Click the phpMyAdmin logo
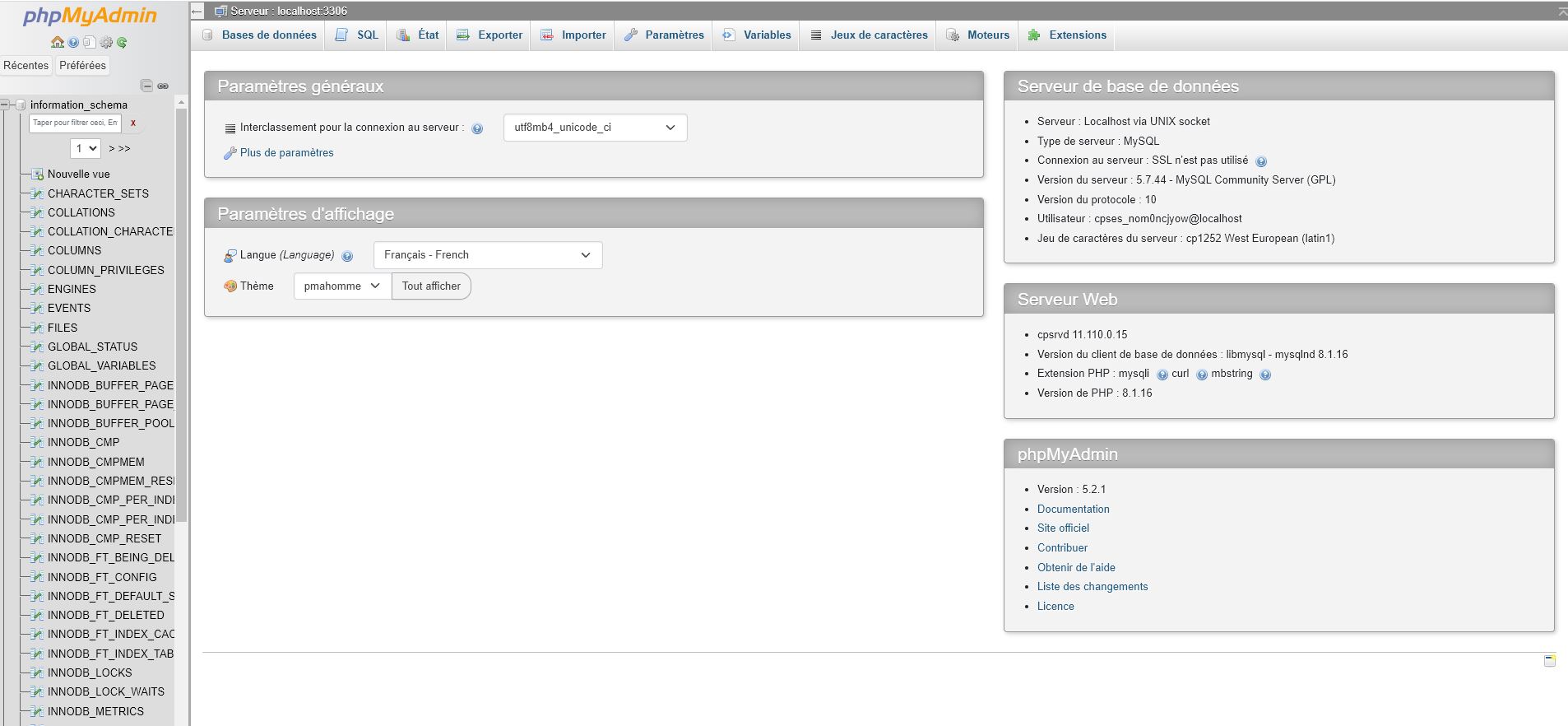This screenshot has width=1568, height=726. pyautogui.click(x=89, y=16)
